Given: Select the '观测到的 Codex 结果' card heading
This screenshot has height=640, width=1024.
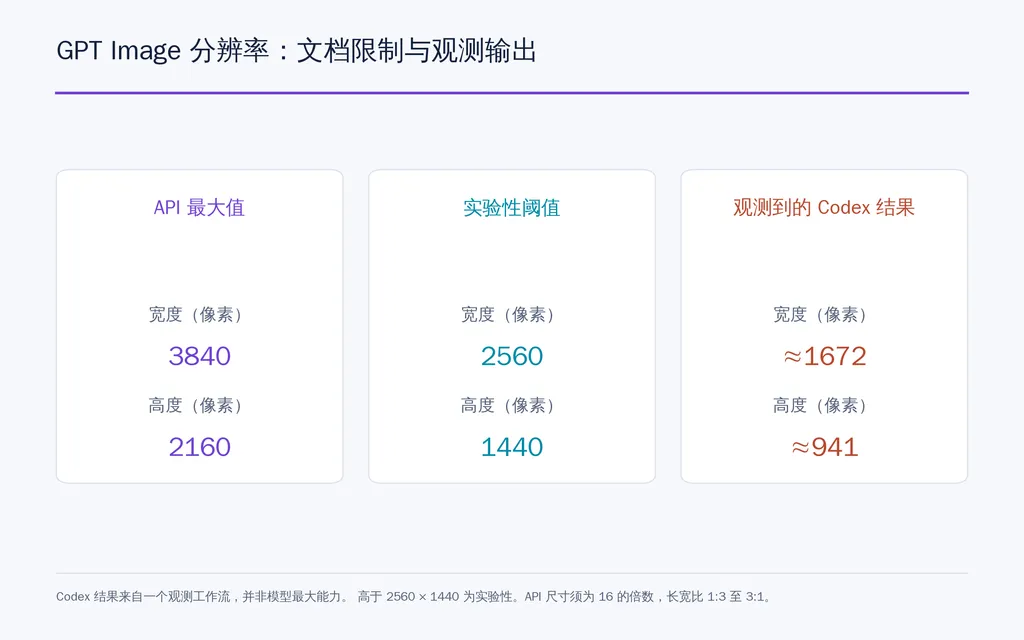Looking at the screenshot, I should 824,208.
